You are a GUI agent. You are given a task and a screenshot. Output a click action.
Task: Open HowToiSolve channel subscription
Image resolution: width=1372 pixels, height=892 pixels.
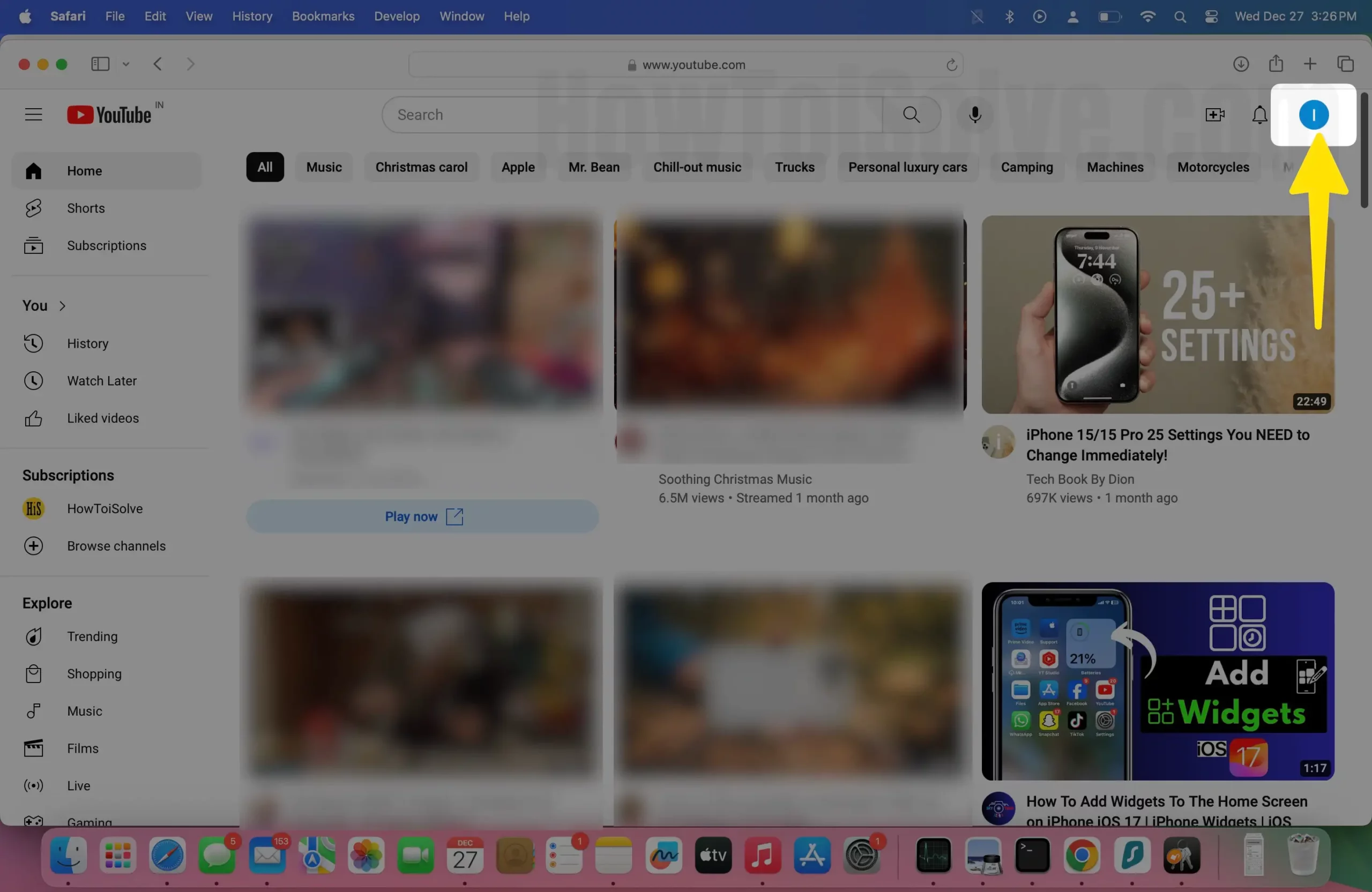click(105, 508)
